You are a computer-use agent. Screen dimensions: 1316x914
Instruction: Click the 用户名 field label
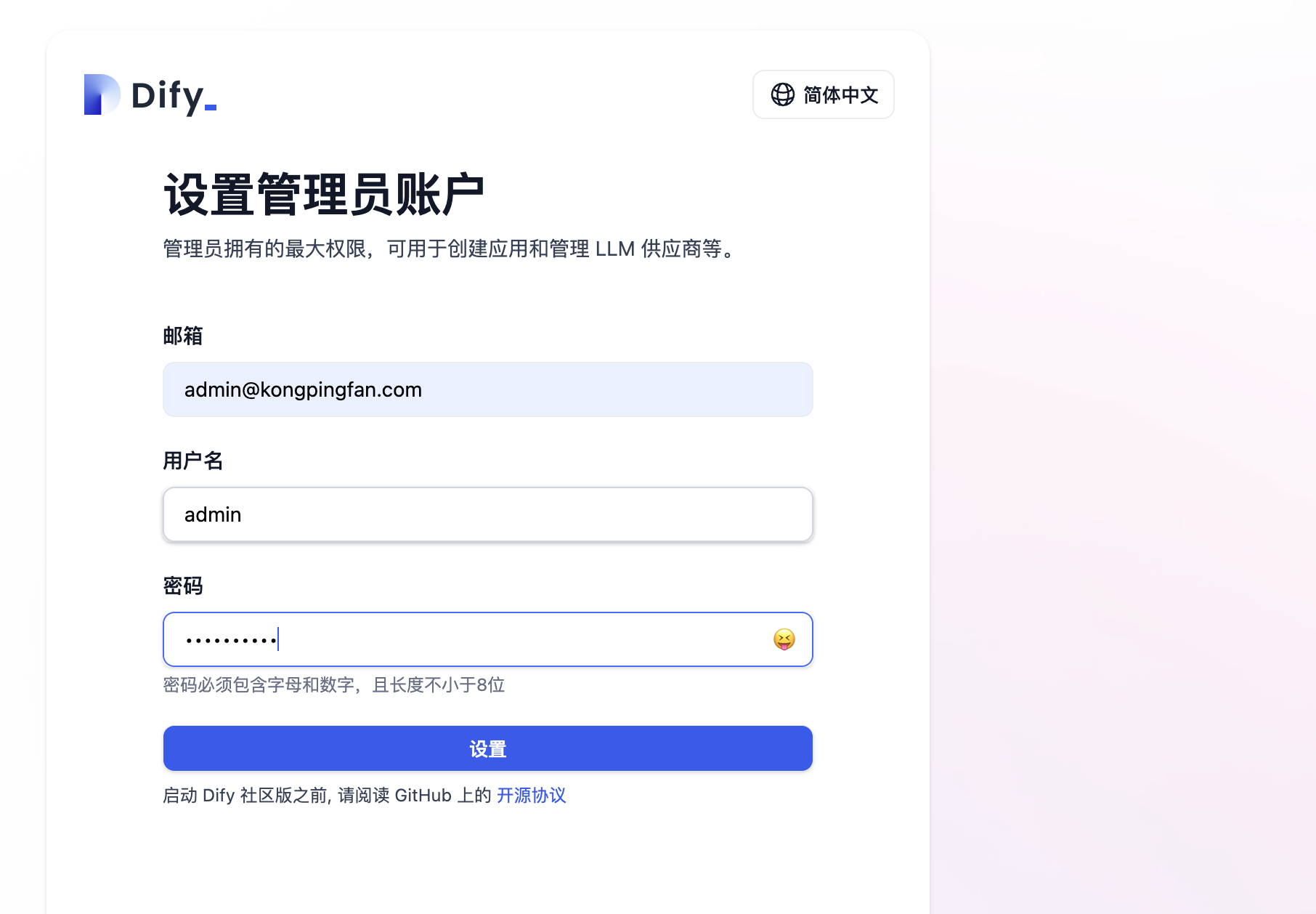[x=193, y=461]
